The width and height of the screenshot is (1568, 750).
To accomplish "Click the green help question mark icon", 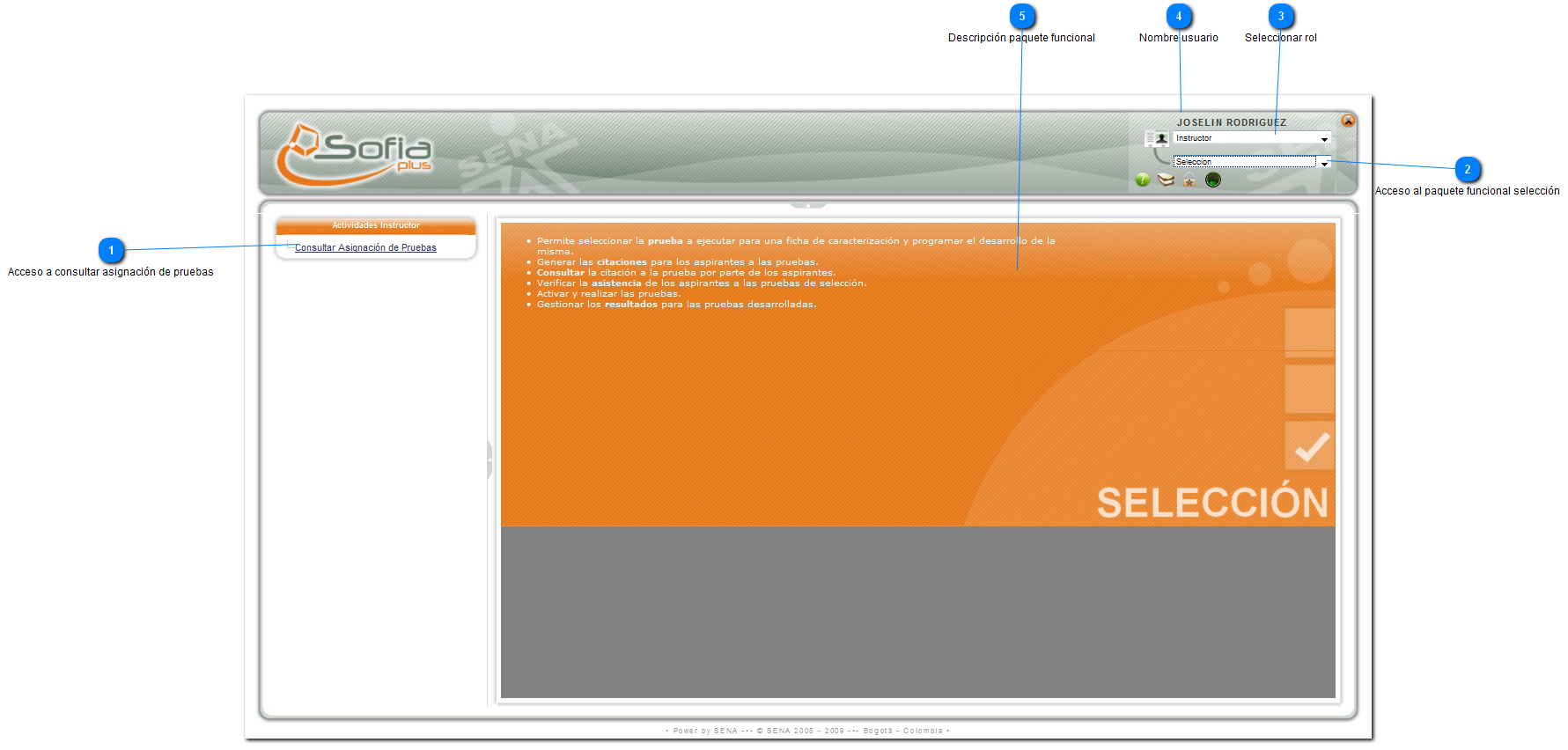I will click(x=1143, y=180).
